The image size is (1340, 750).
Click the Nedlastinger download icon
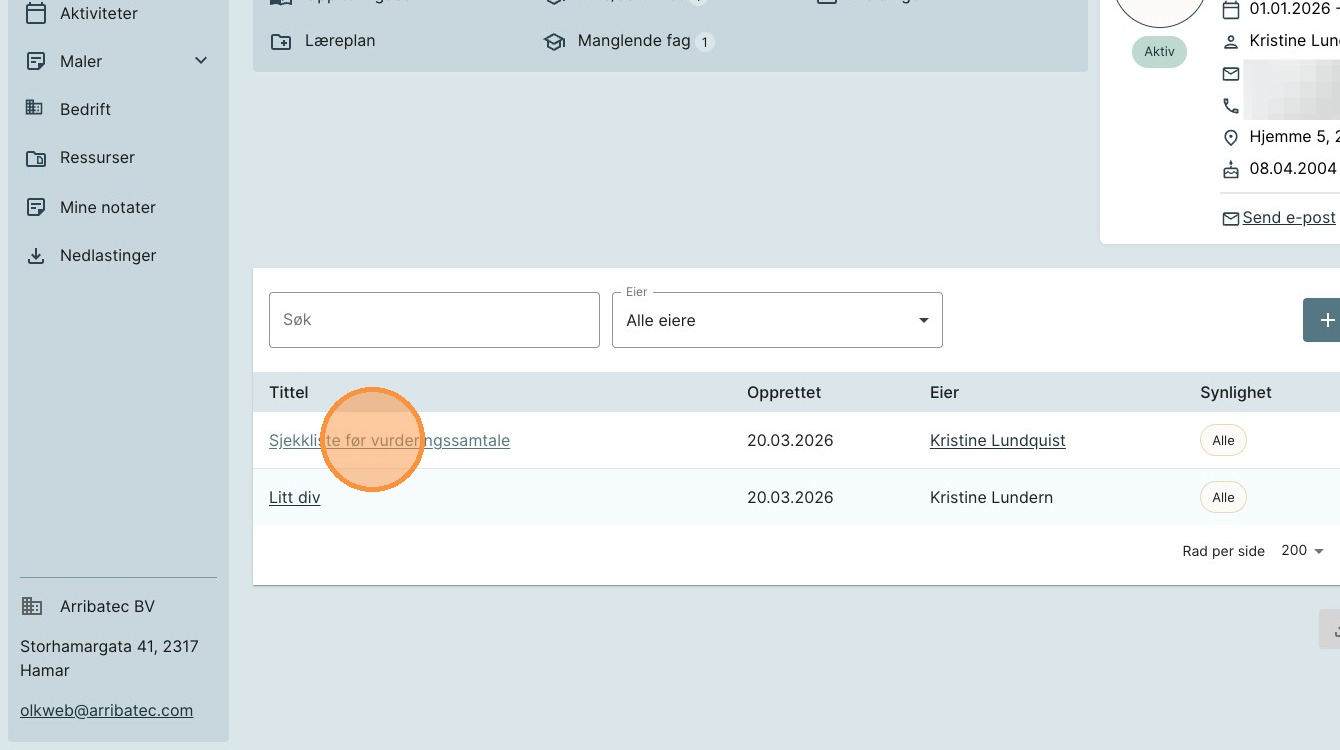[x=35, y=256]
